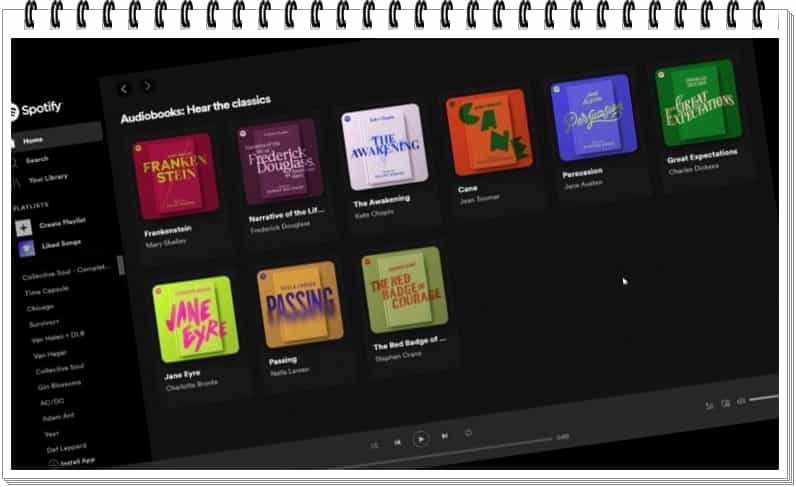Click the volume slider
This screenshot has height=487, width=796.
click(764, 398)
